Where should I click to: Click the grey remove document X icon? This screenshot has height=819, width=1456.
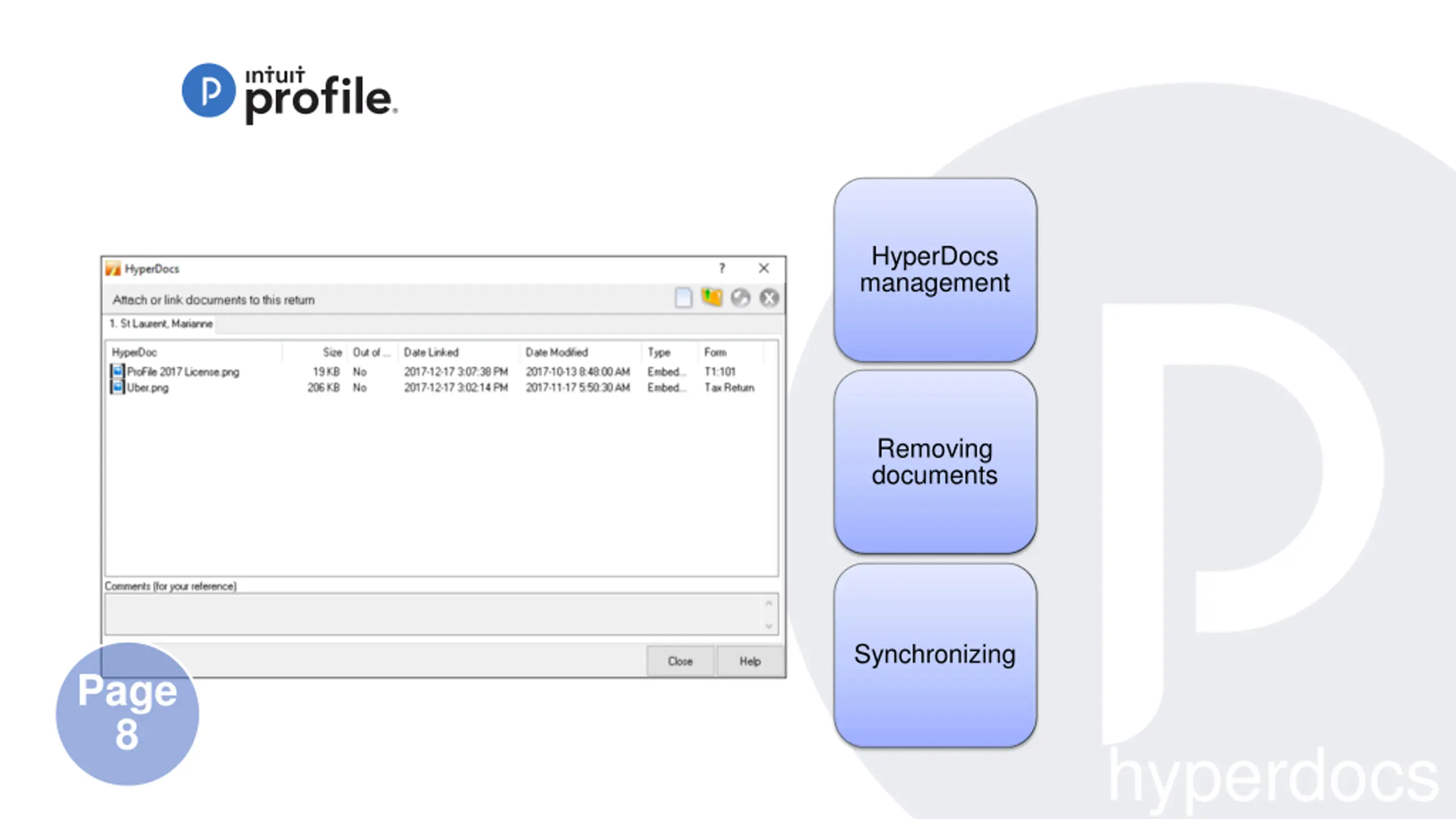pyautogui.click(x=769, y=297)
